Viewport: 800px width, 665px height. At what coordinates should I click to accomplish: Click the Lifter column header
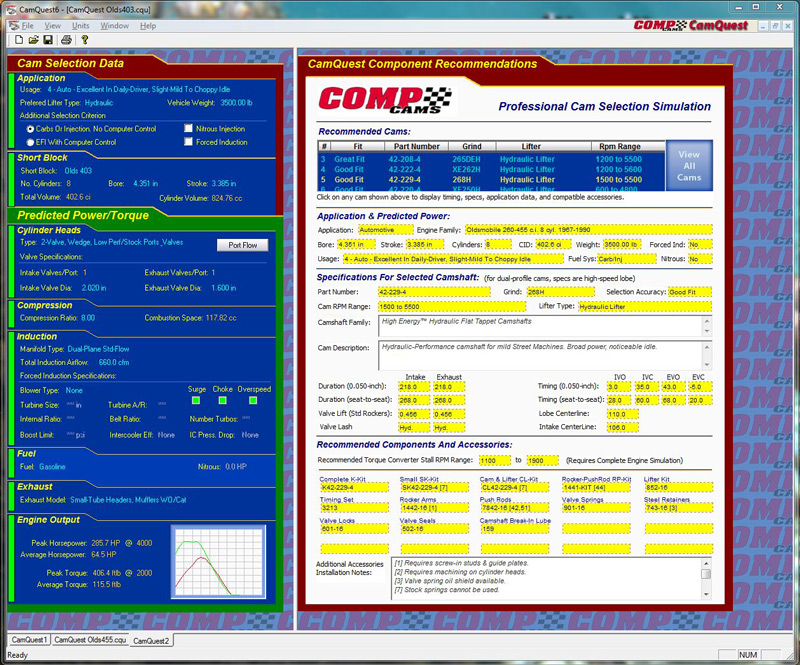click(x=531, y=146)
